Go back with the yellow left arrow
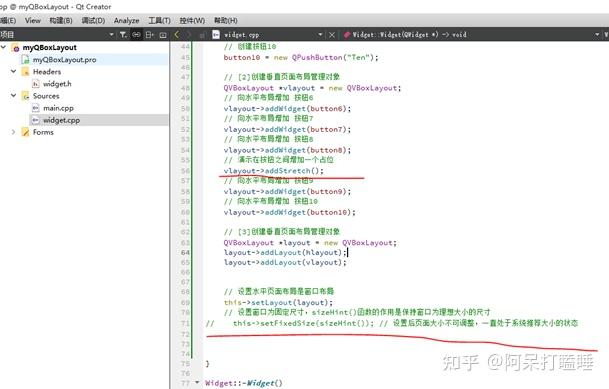The image size is (609, 389). pyautogui.click(x=177, y=35)
